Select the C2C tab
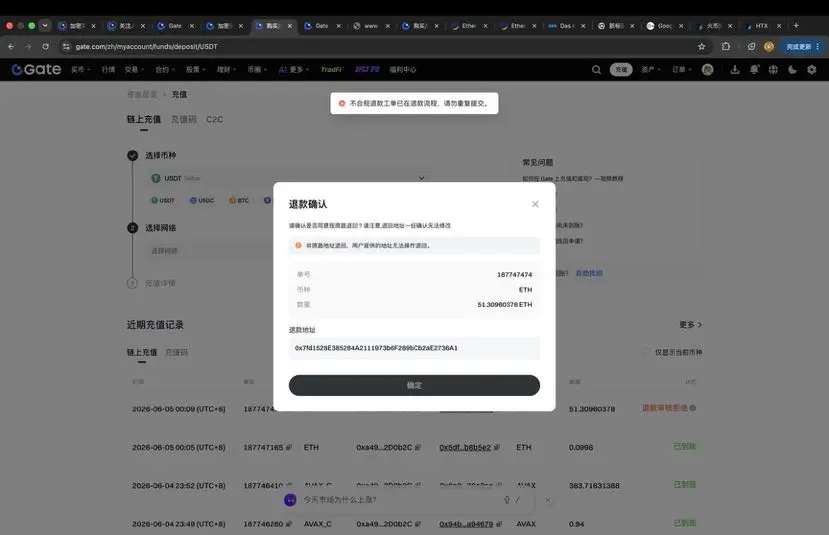The width and height of the screenshot is (829, 535). (214, 119)
